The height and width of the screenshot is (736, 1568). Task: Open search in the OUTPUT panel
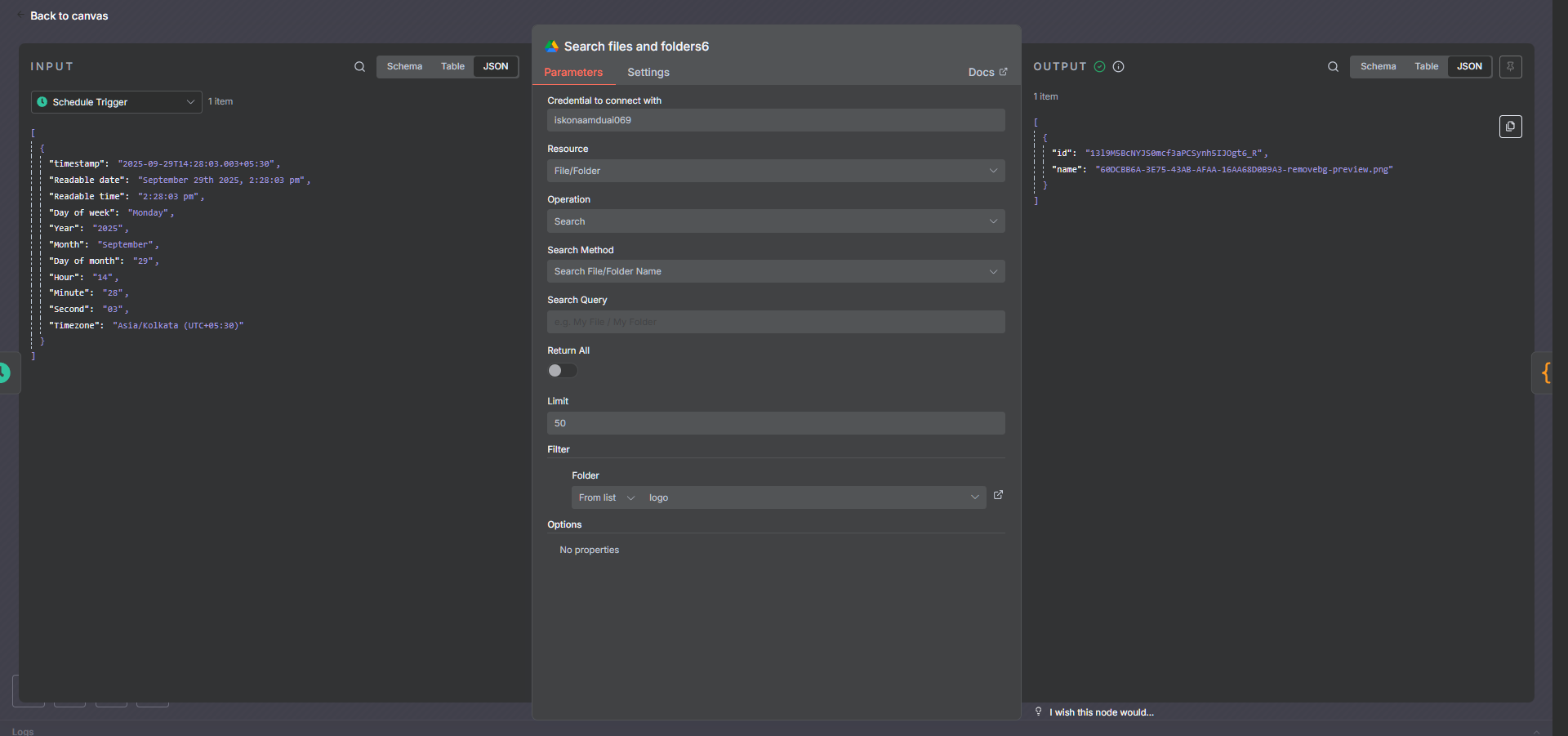coord(1333,66)
